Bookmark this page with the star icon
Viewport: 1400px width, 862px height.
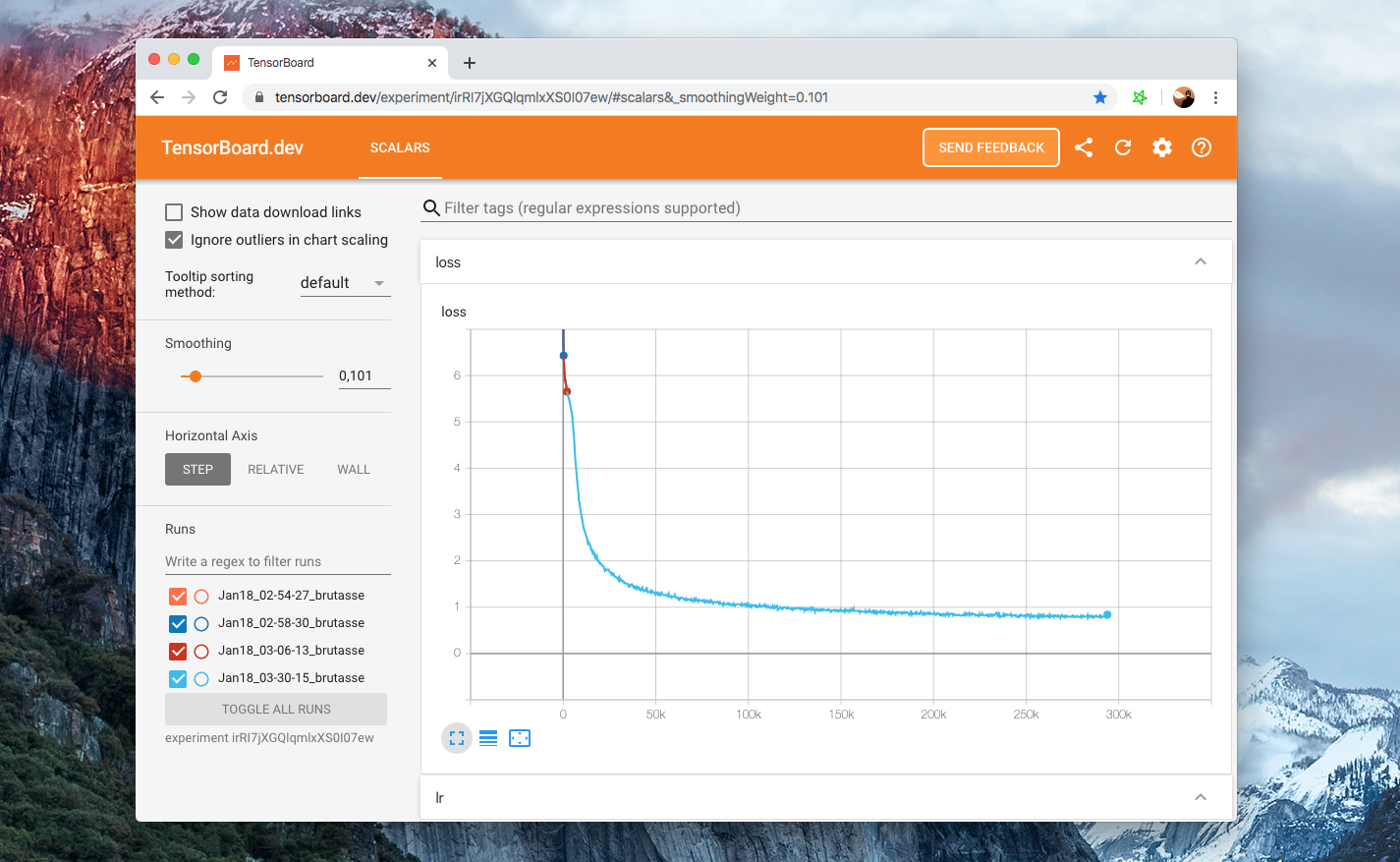pos(1100,97)
